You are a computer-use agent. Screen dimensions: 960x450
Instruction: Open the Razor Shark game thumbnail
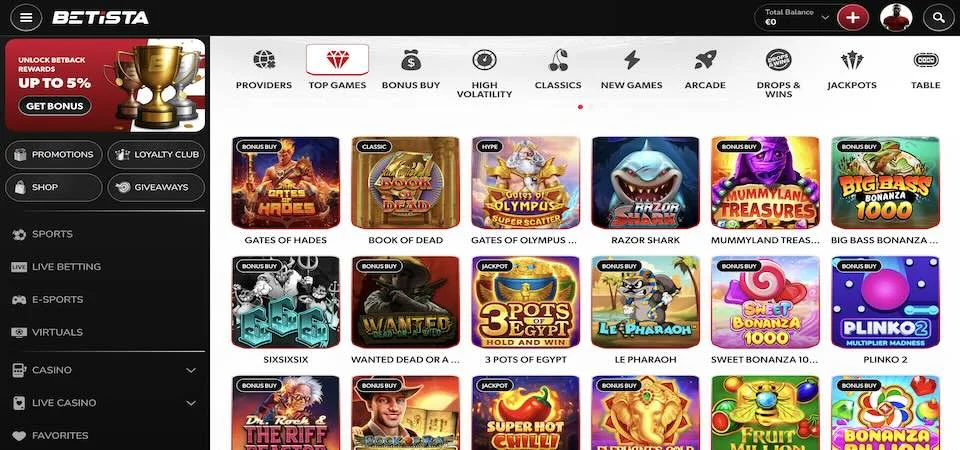click(645, 182)
